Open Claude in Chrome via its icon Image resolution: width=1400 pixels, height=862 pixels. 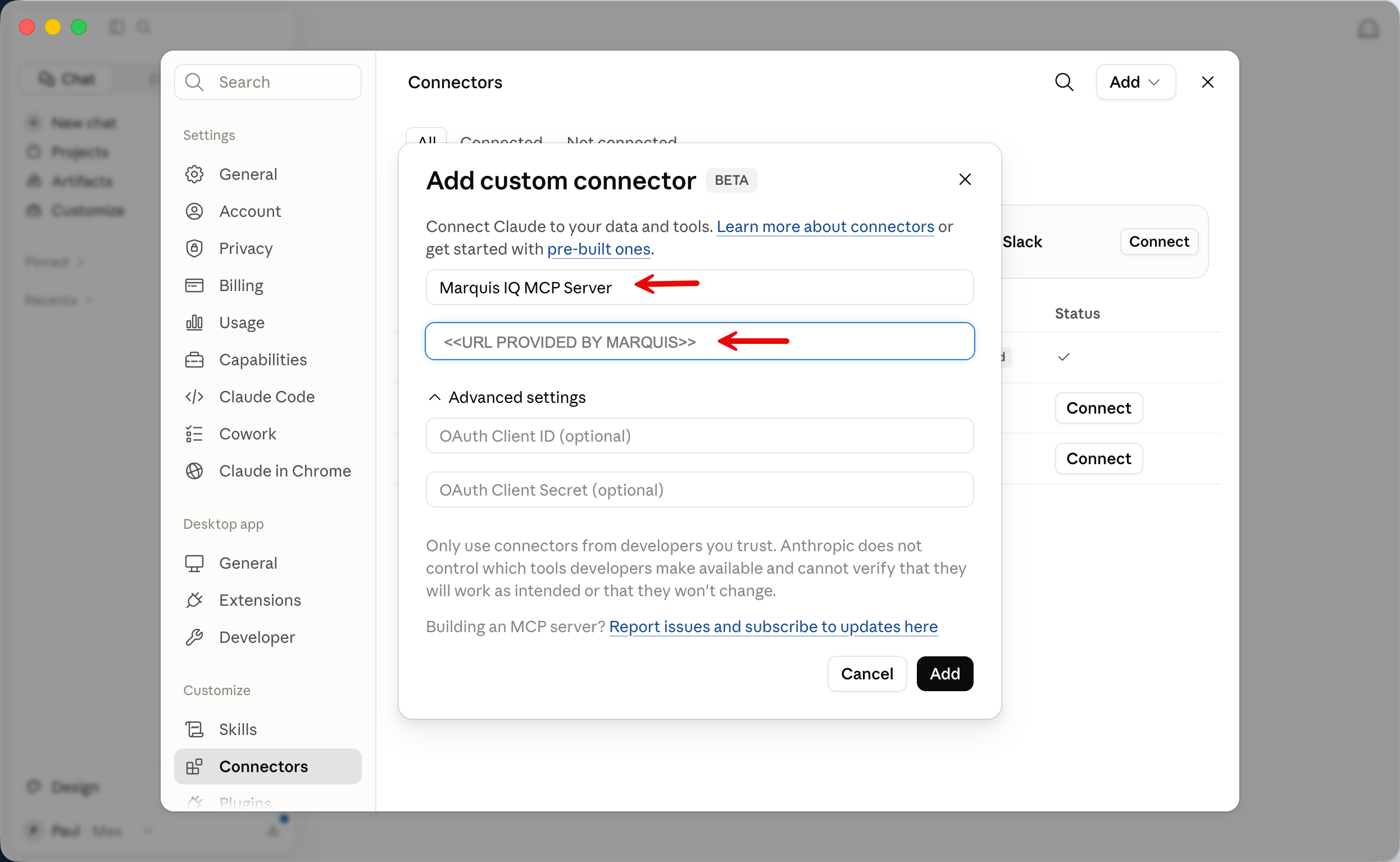[x=194, y=471]
